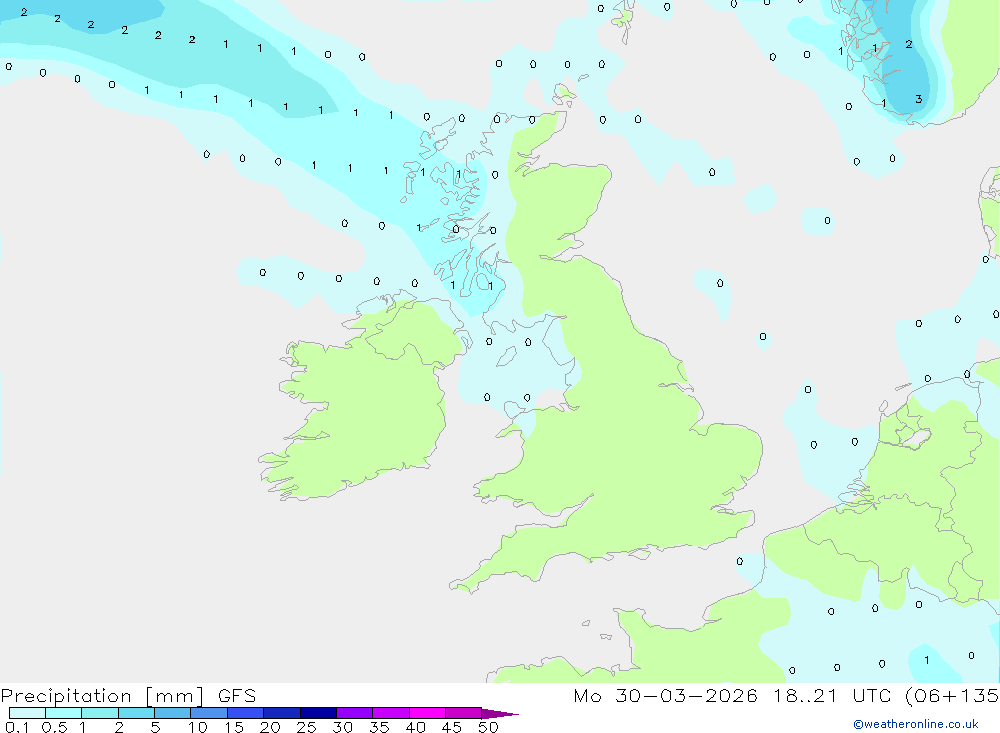The image size is (1000, 733).
Task: Click the legend label '10'
Action: pos(198,727)
